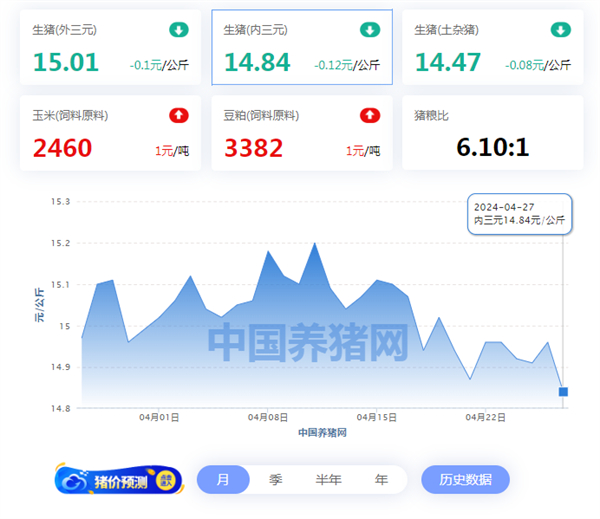Screen dimensions: 600x519
Task: Click the 04月22日 axis label
Action: click(x=485, y=417)
